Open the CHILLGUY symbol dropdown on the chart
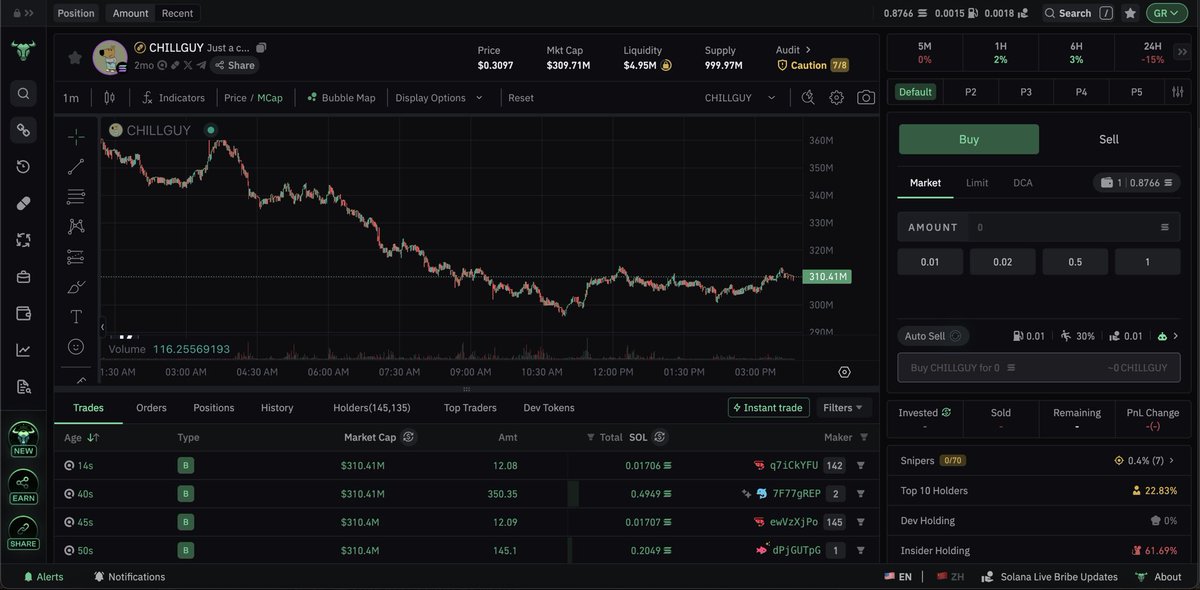Viewport: 1200px width, 590px height. tap(741, 98)
